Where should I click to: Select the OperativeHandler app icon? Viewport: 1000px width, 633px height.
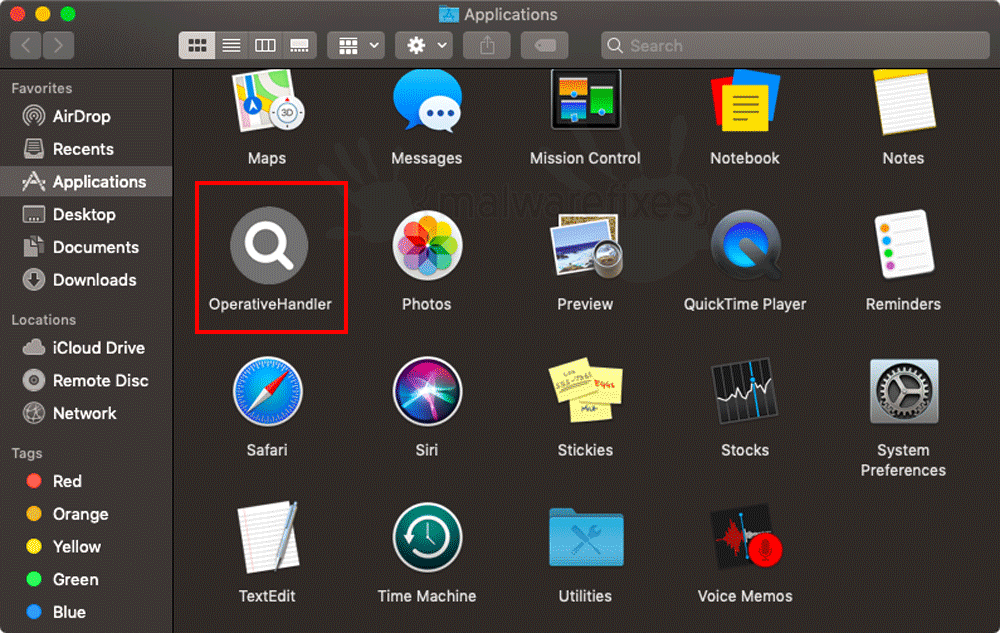tap(269, 245)
